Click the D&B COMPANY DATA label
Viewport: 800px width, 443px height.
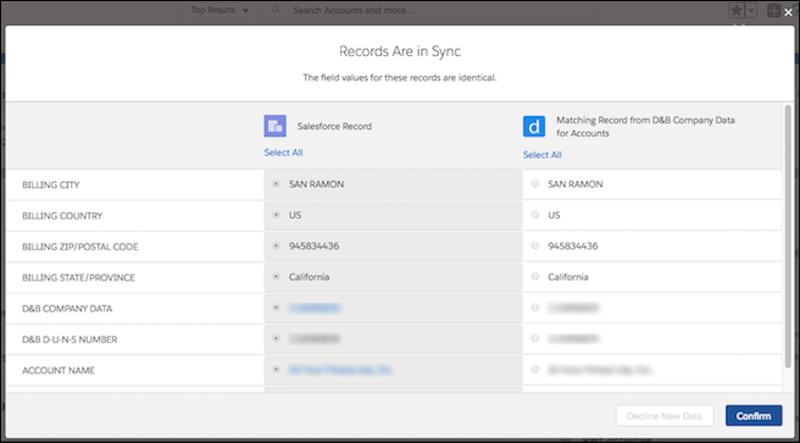[x=67, y=308]
